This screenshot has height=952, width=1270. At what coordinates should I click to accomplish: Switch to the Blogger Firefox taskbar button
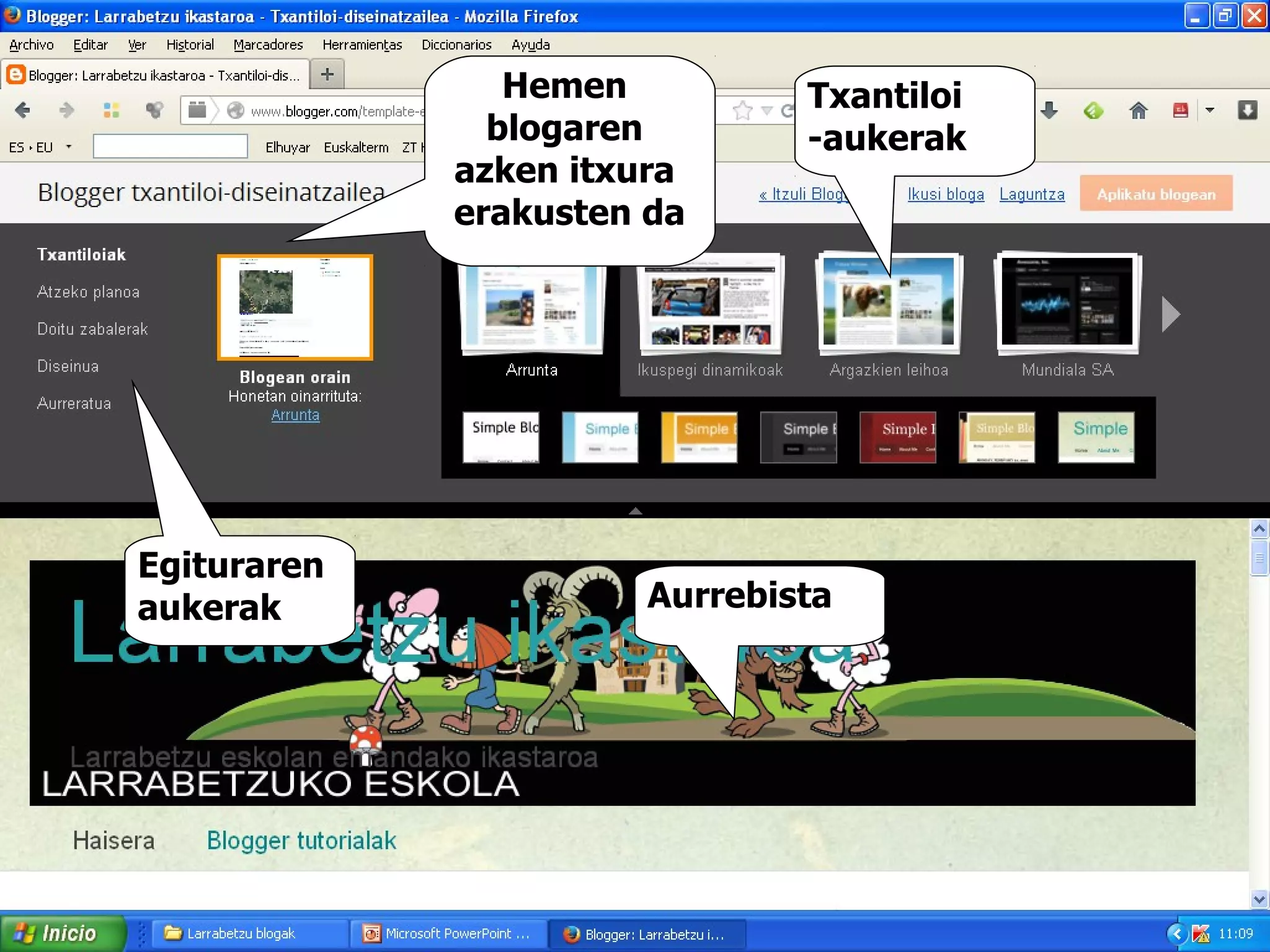(646, 934)
